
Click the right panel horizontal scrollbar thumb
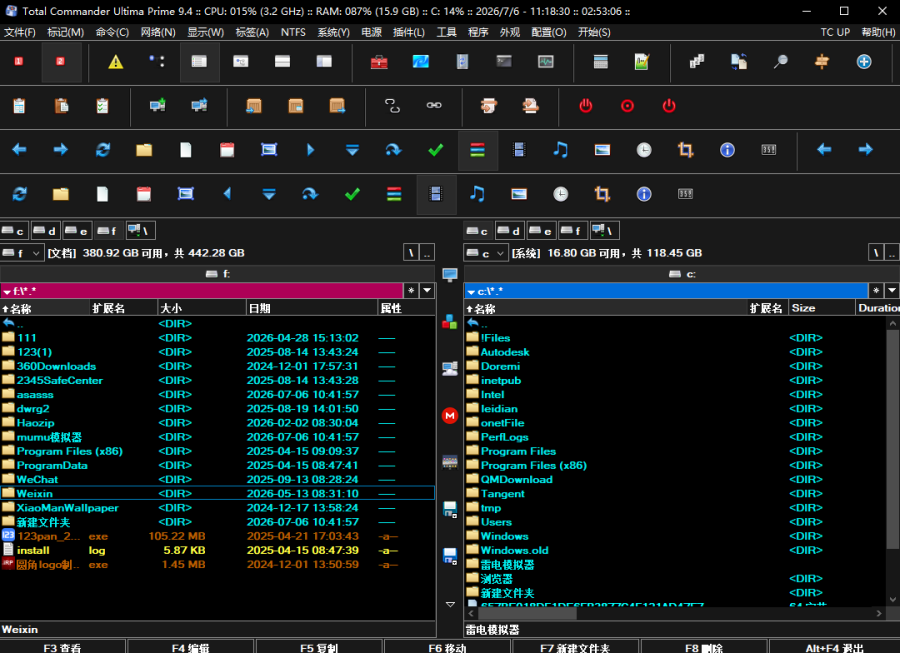point(527,613)
